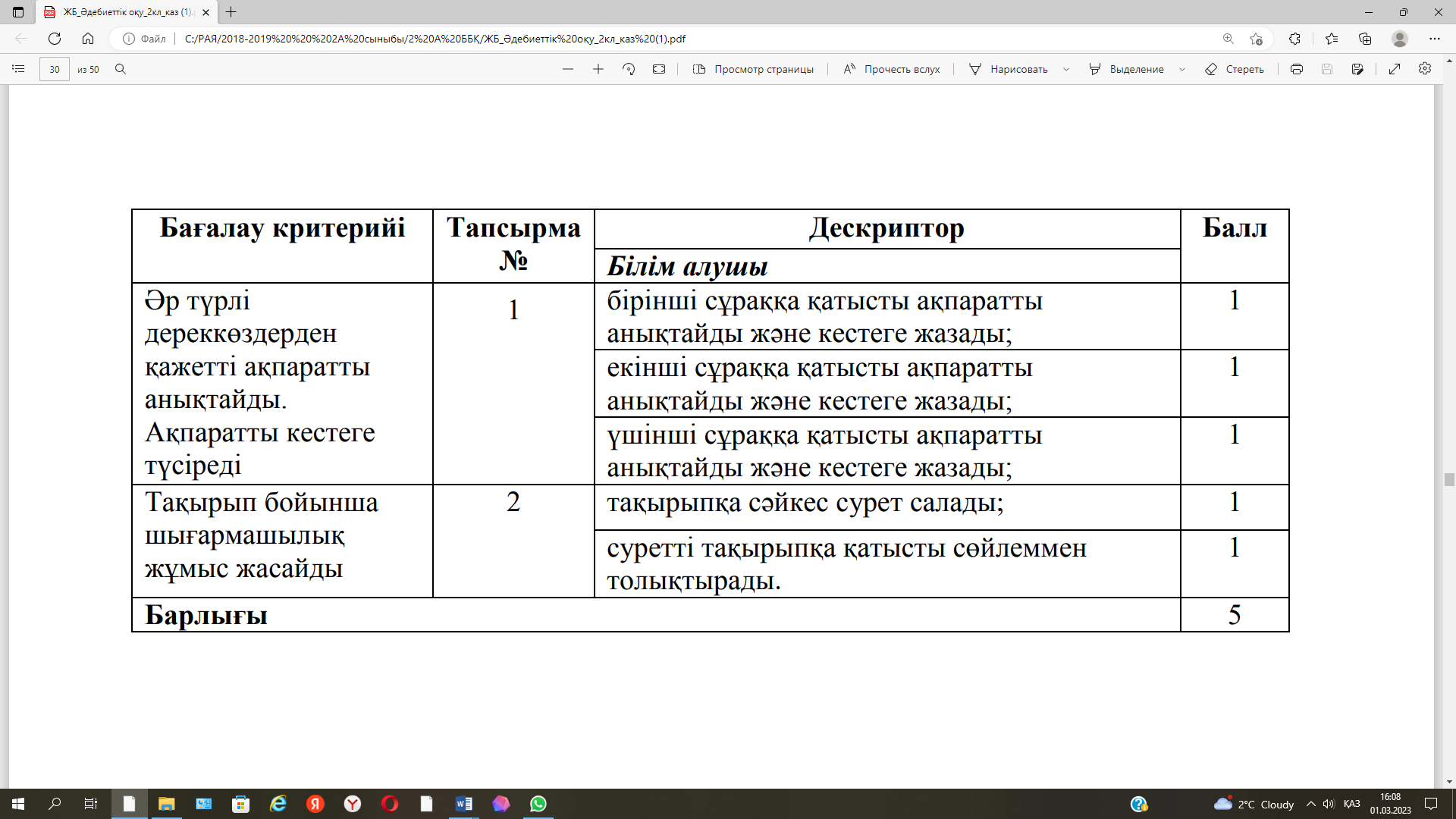
Task: Open WhatsApp from the taskbar
Action: click(538, 804)
